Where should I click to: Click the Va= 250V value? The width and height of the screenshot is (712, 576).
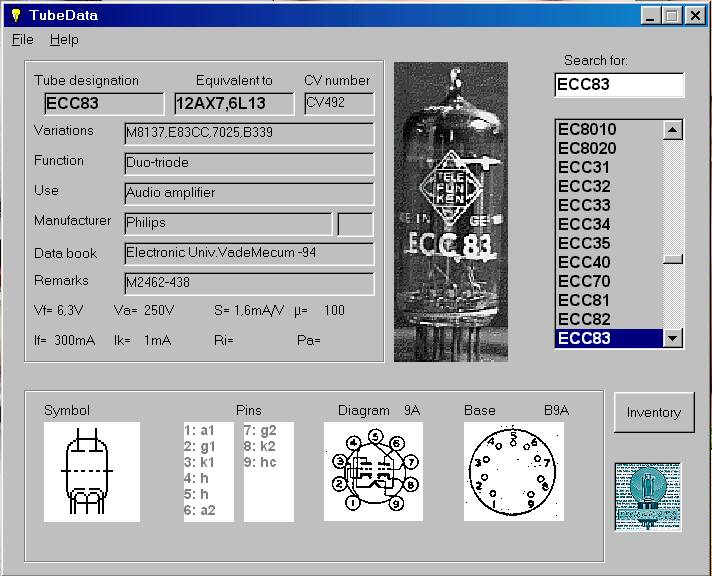tap(144, 311)
